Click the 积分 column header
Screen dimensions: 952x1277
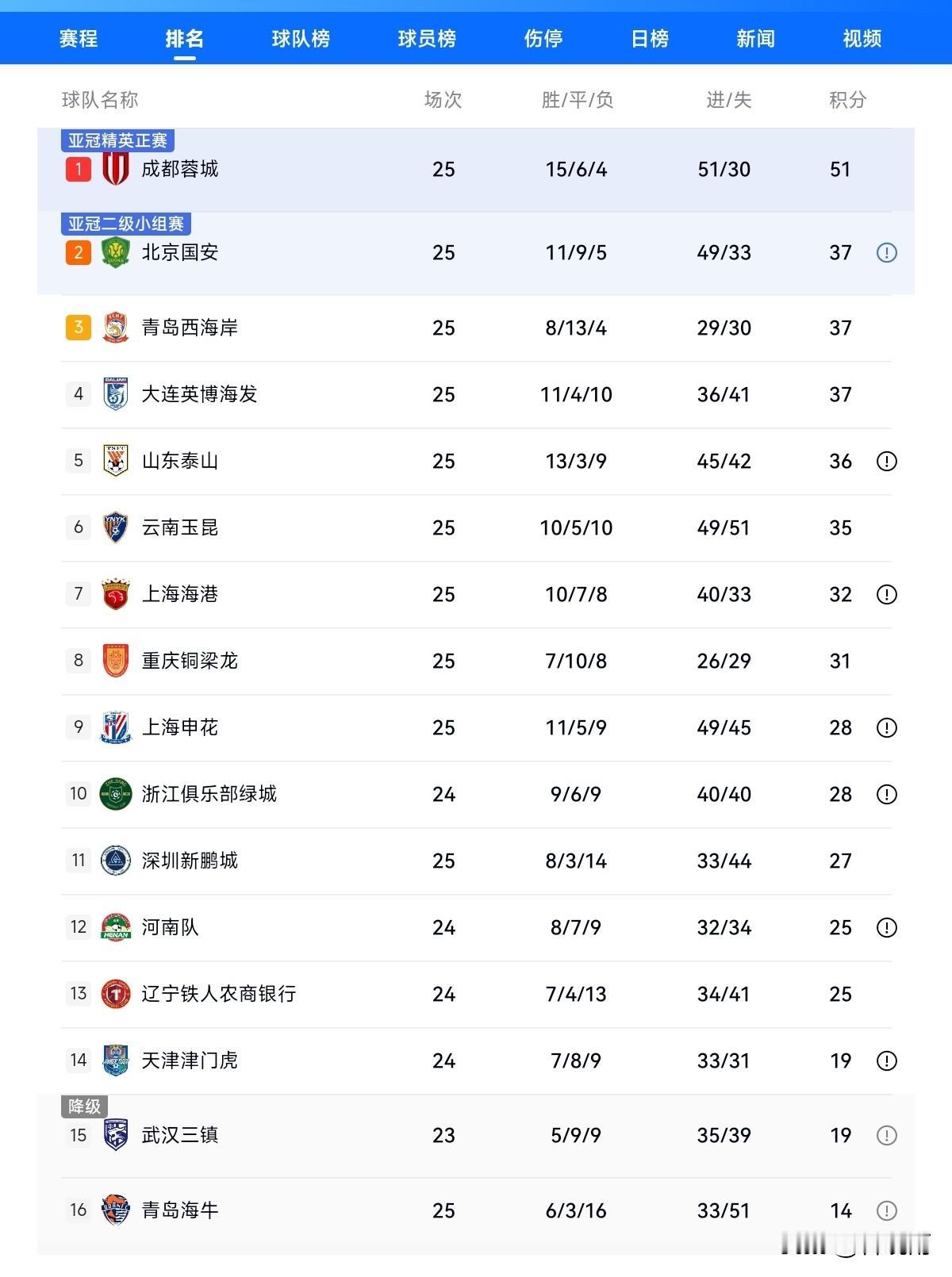[847, 100]
